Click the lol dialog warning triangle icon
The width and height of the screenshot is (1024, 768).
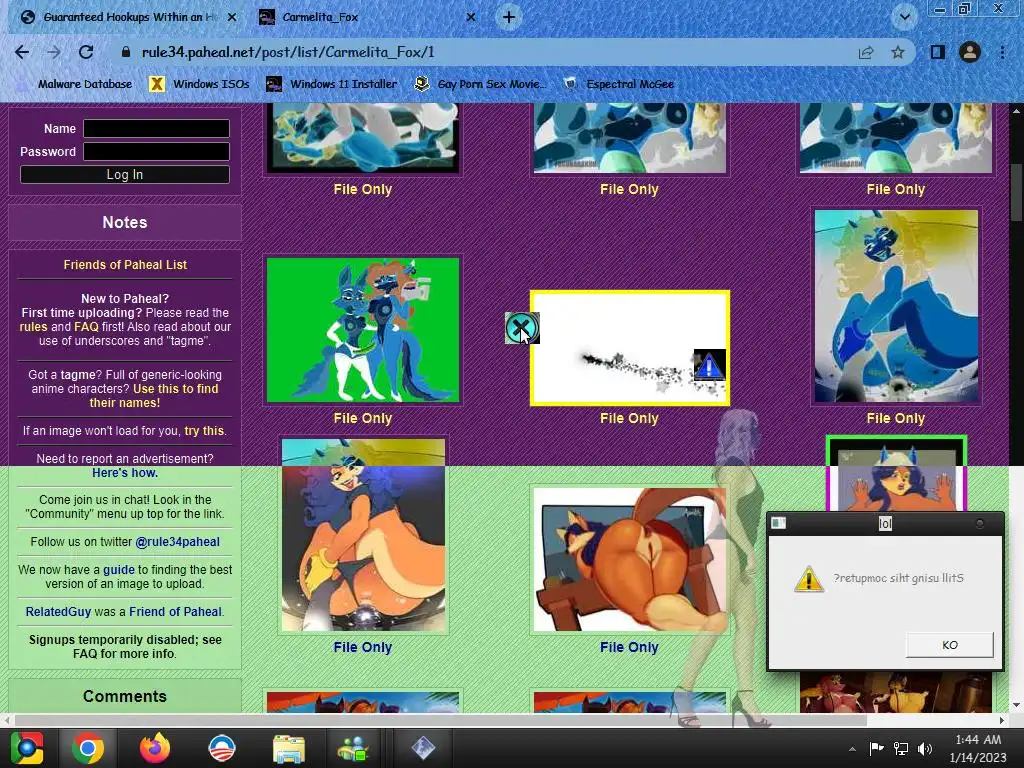click(x=808, y=579)
